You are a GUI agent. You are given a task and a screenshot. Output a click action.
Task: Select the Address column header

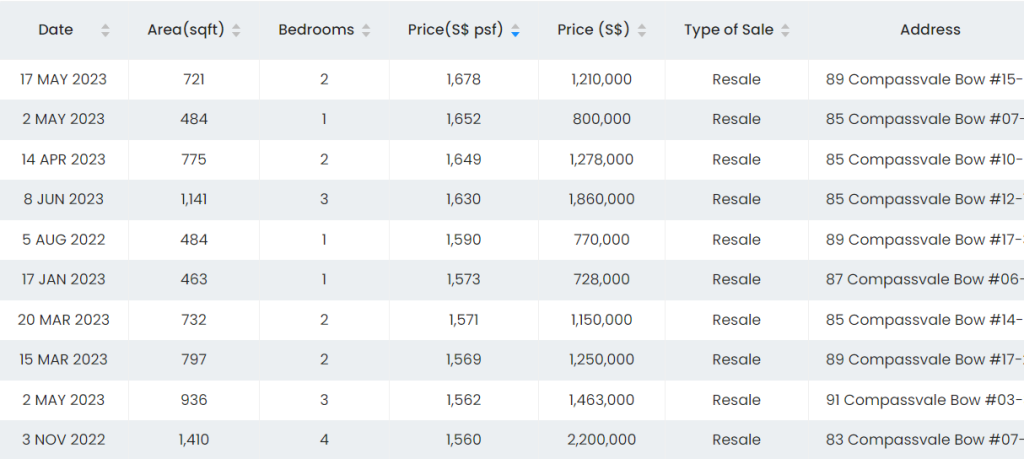930,30
